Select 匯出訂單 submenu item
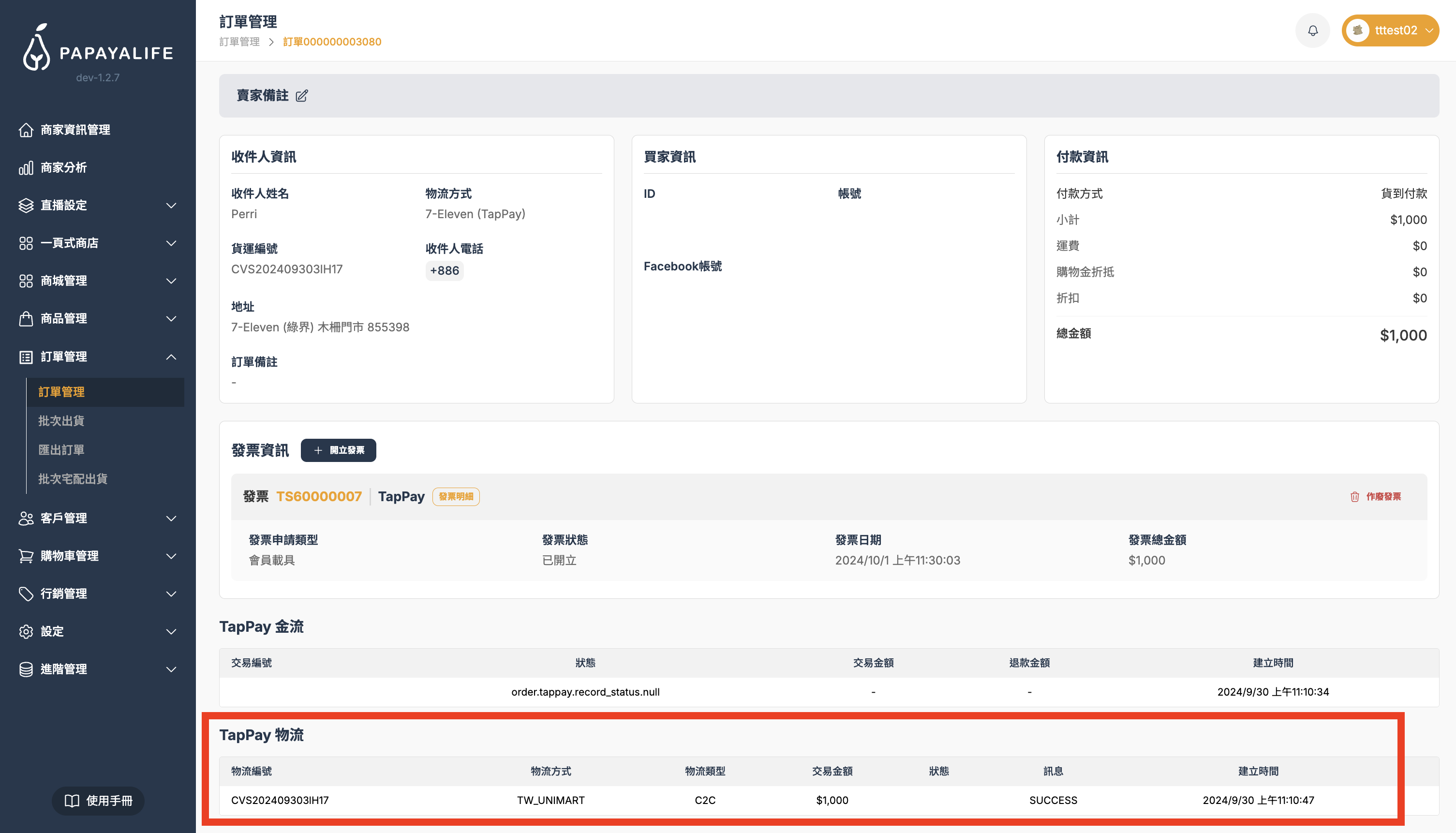Image resolution: width=1456 pixels, height=833 pixels. [61, 450]
